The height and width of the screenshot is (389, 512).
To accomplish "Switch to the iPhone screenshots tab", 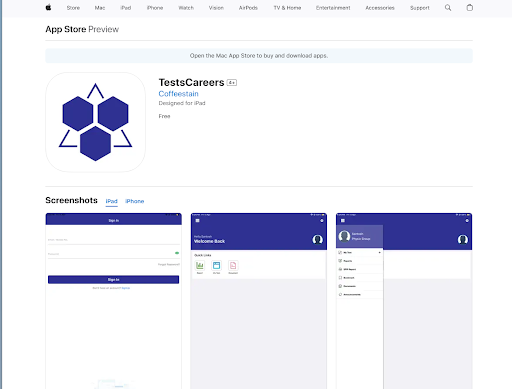I will 135,201.
